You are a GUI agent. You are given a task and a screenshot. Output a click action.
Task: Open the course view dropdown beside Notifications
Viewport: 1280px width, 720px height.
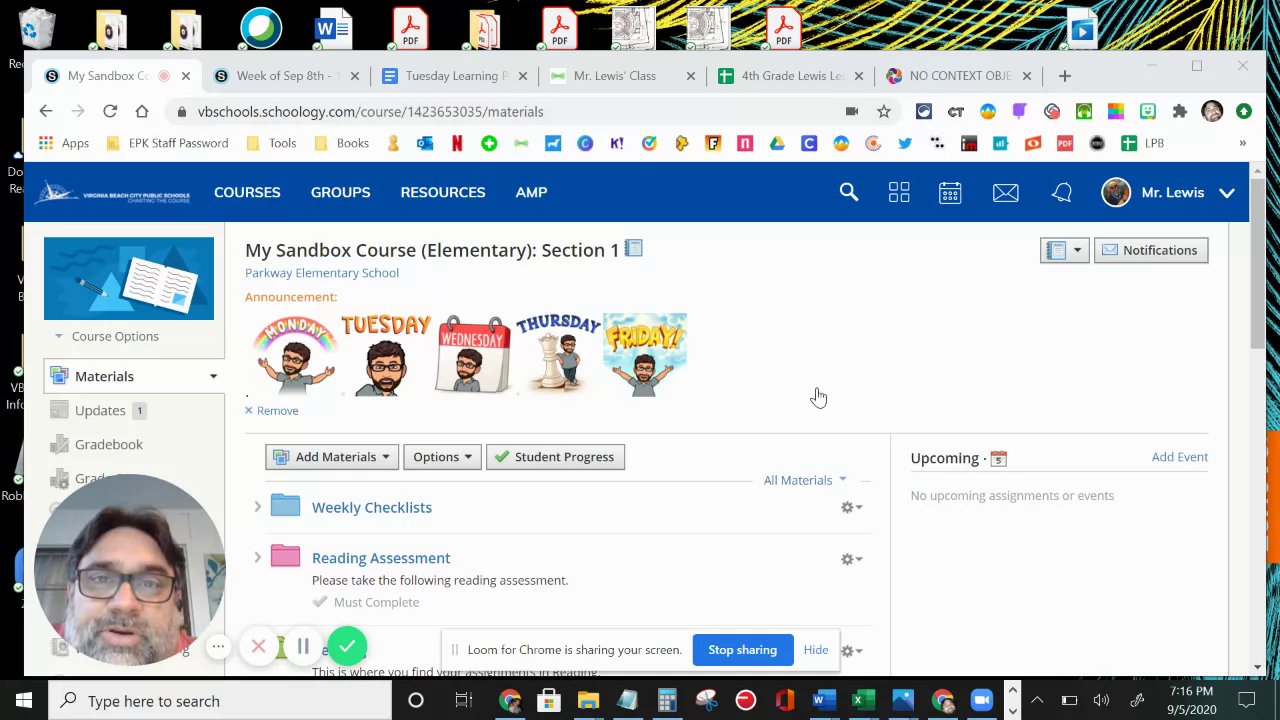coord(1064,250)
